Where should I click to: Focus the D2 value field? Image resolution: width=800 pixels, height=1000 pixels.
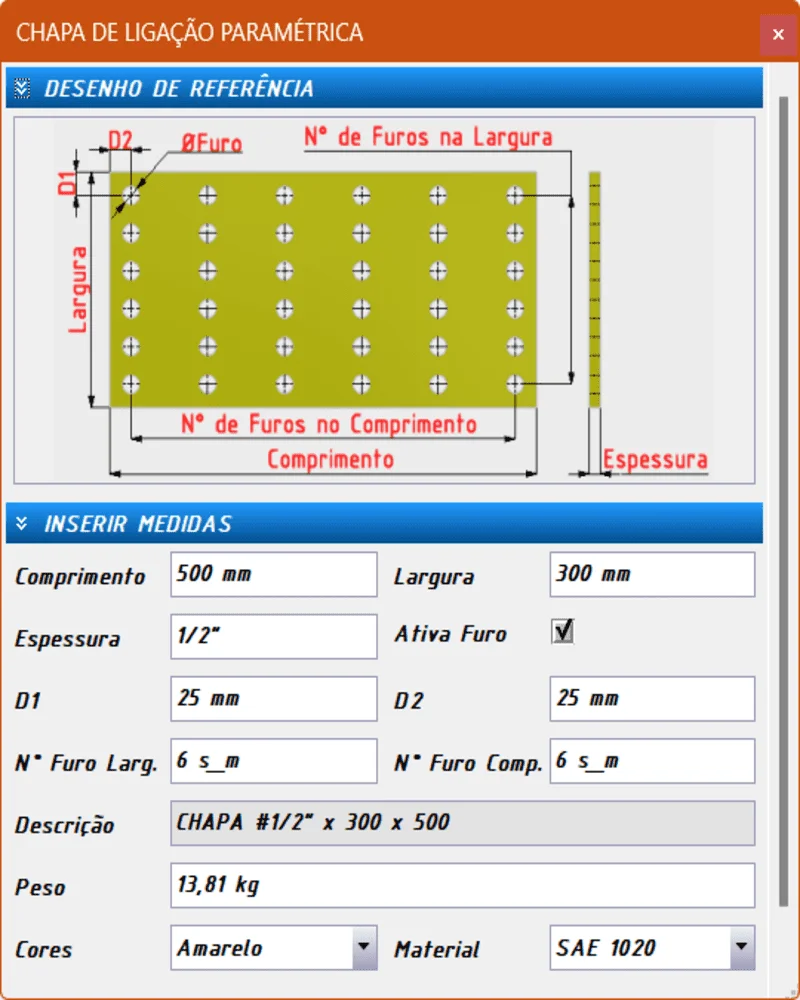pos(652,698)
